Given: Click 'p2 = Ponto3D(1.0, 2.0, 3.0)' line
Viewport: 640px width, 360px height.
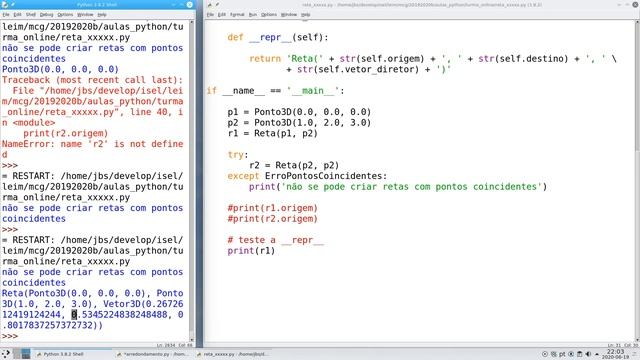Looking at the screenshot, I should (x=299, y=122).
